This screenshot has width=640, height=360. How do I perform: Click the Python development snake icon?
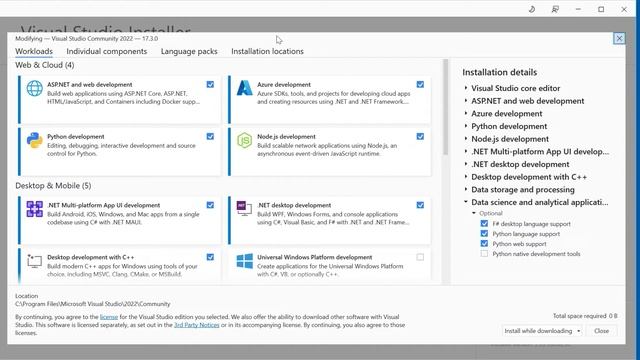click(x=35, y=140)
